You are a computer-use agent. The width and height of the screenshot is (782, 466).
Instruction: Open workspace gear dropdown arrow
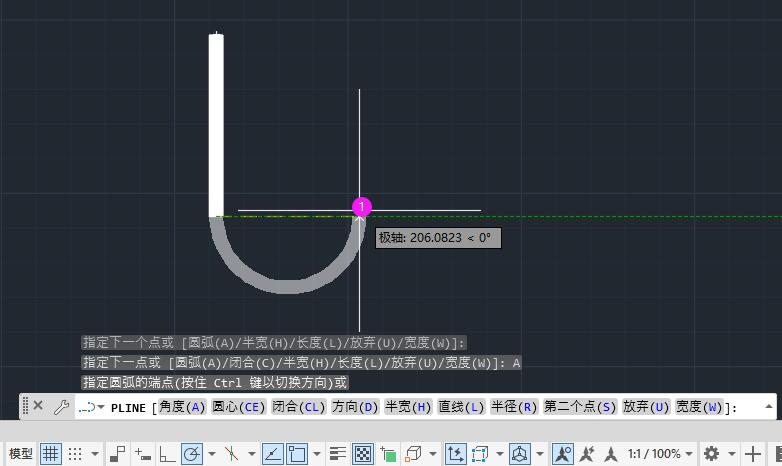[732, 454]
